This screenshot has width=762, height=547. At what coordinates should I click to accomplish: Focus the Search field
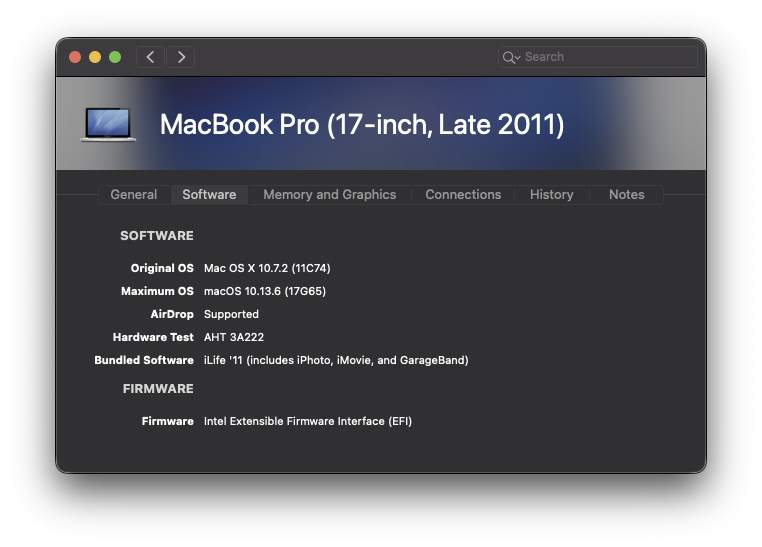[x=598, y=57]
